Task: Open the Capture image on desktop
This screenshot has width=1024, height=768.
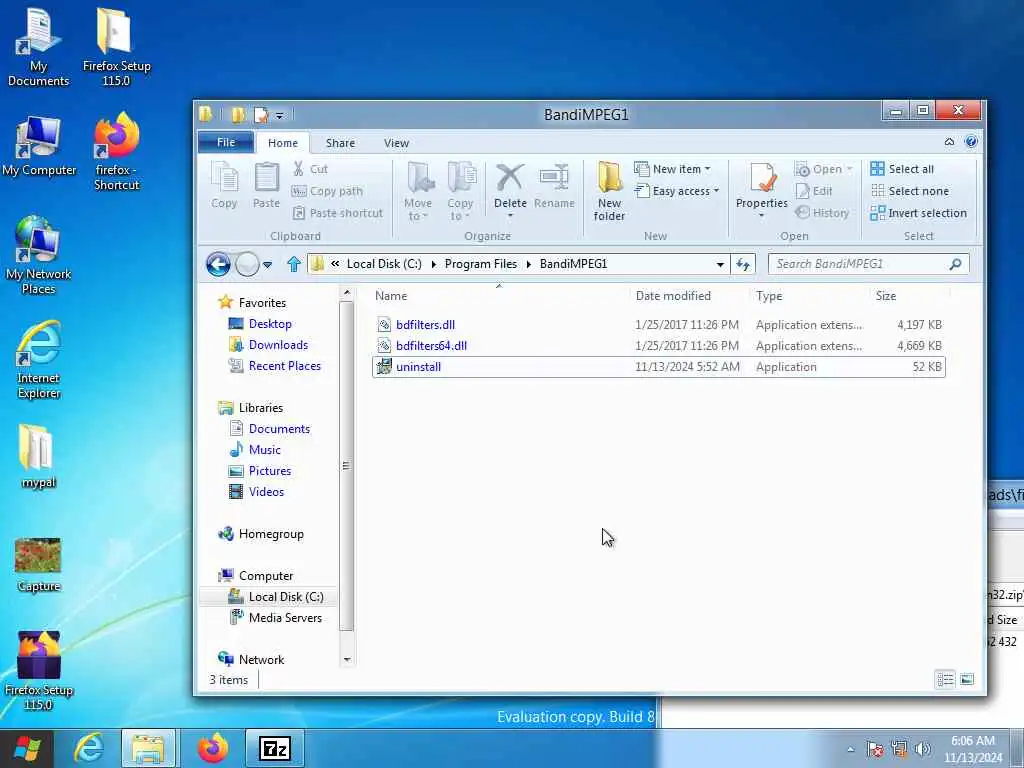Action: coord(38,565)
